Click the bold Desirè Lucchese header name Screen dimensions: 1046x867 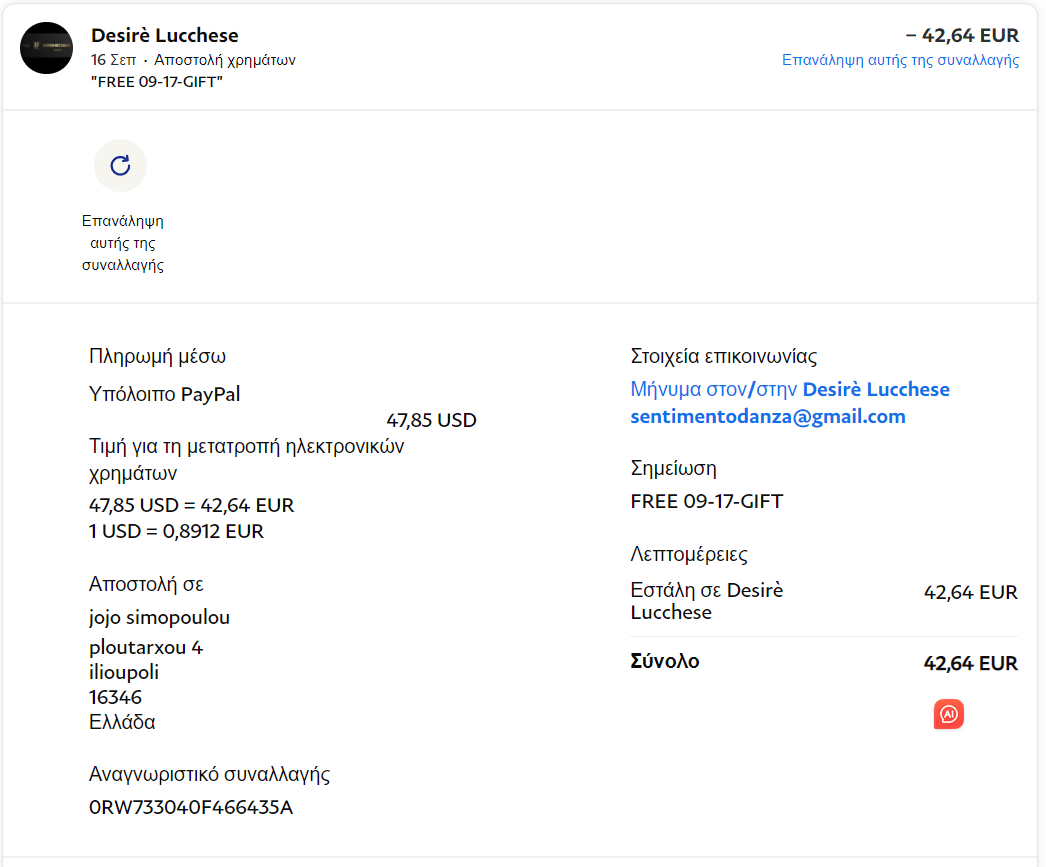[x=164, y=35]
